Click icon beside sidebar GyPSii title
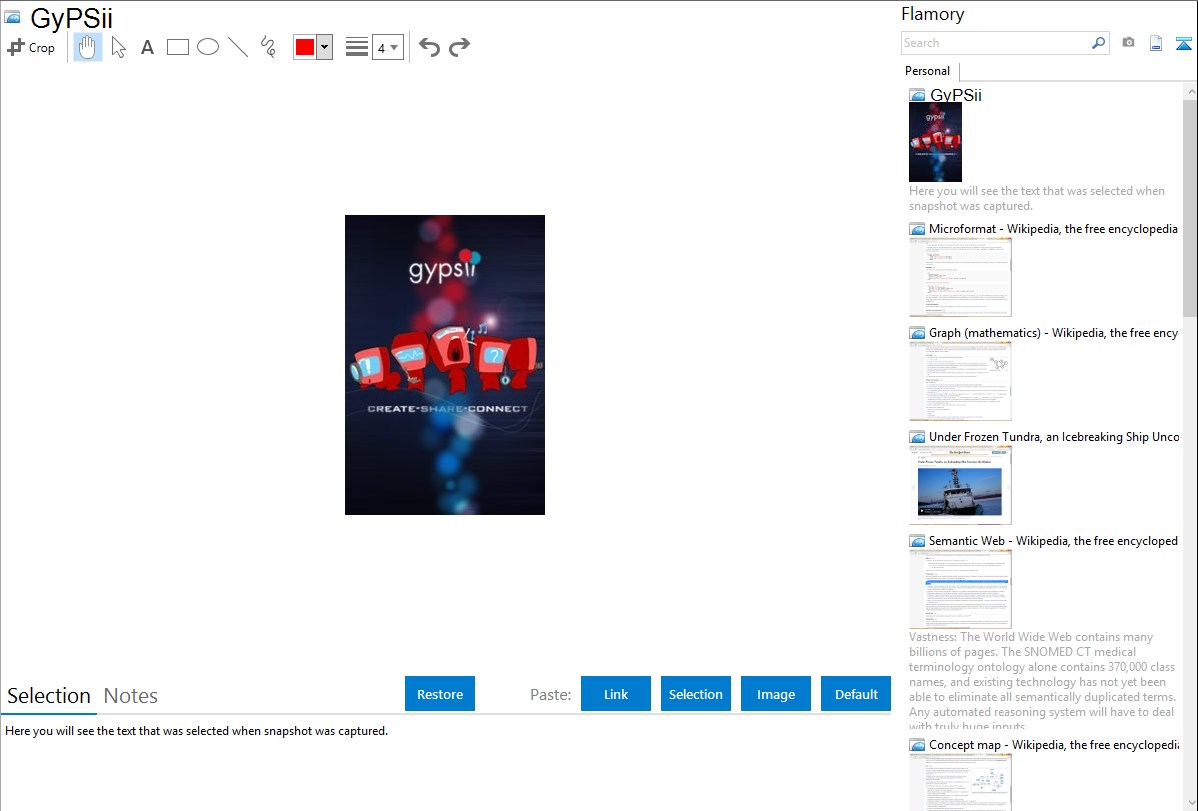 (x=917, y=95)
